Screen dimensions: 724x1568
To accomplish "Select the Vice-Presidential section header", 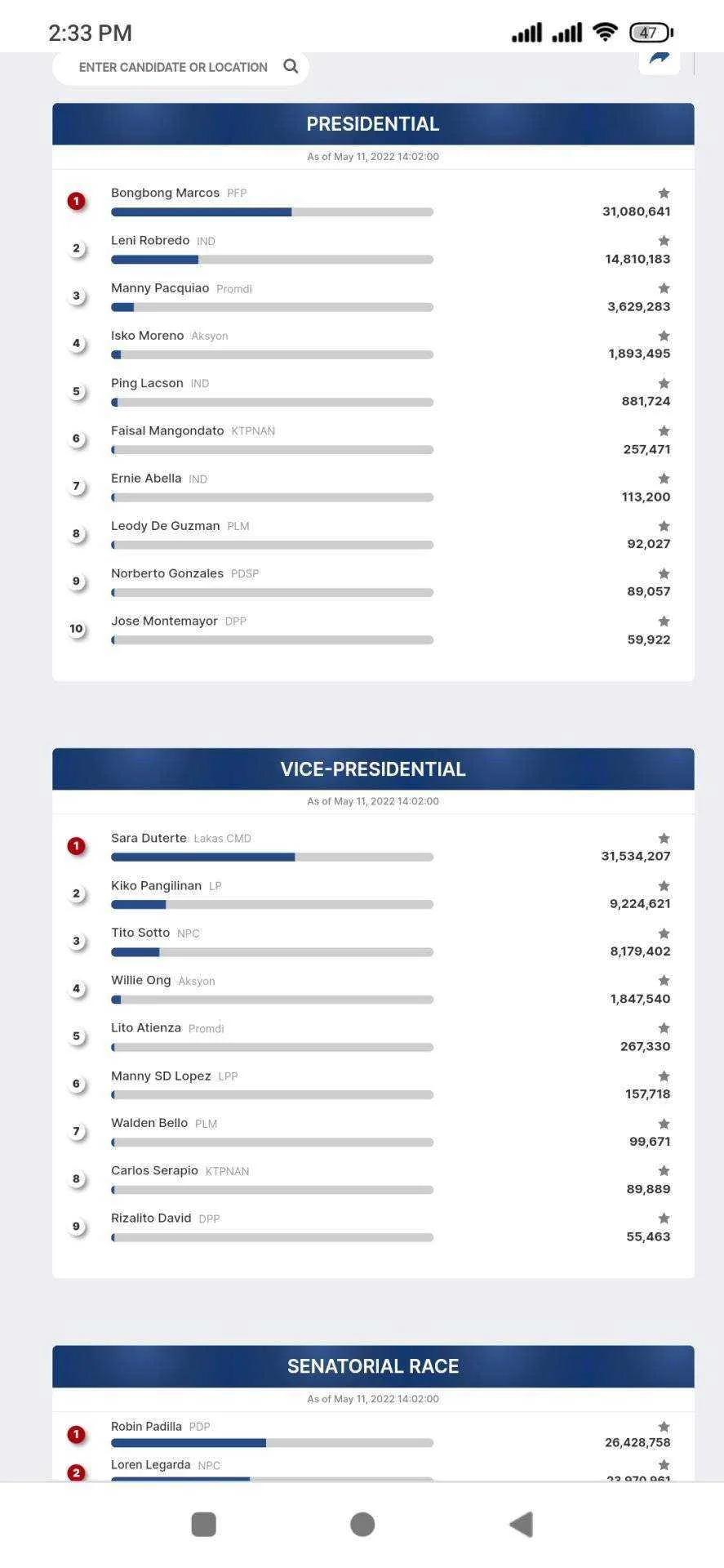I will point(373,769).
